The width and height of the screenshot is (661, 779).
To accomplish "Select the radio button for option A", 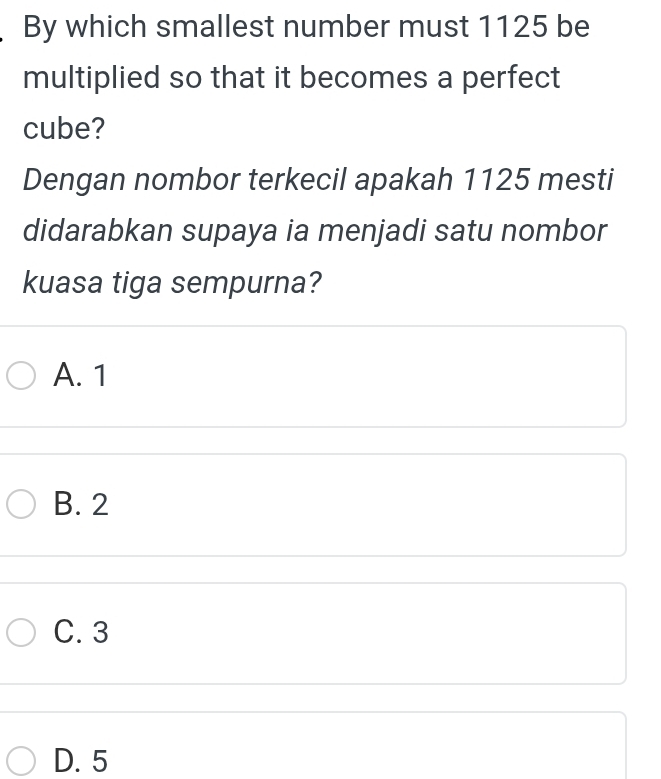I will (22, 377).
